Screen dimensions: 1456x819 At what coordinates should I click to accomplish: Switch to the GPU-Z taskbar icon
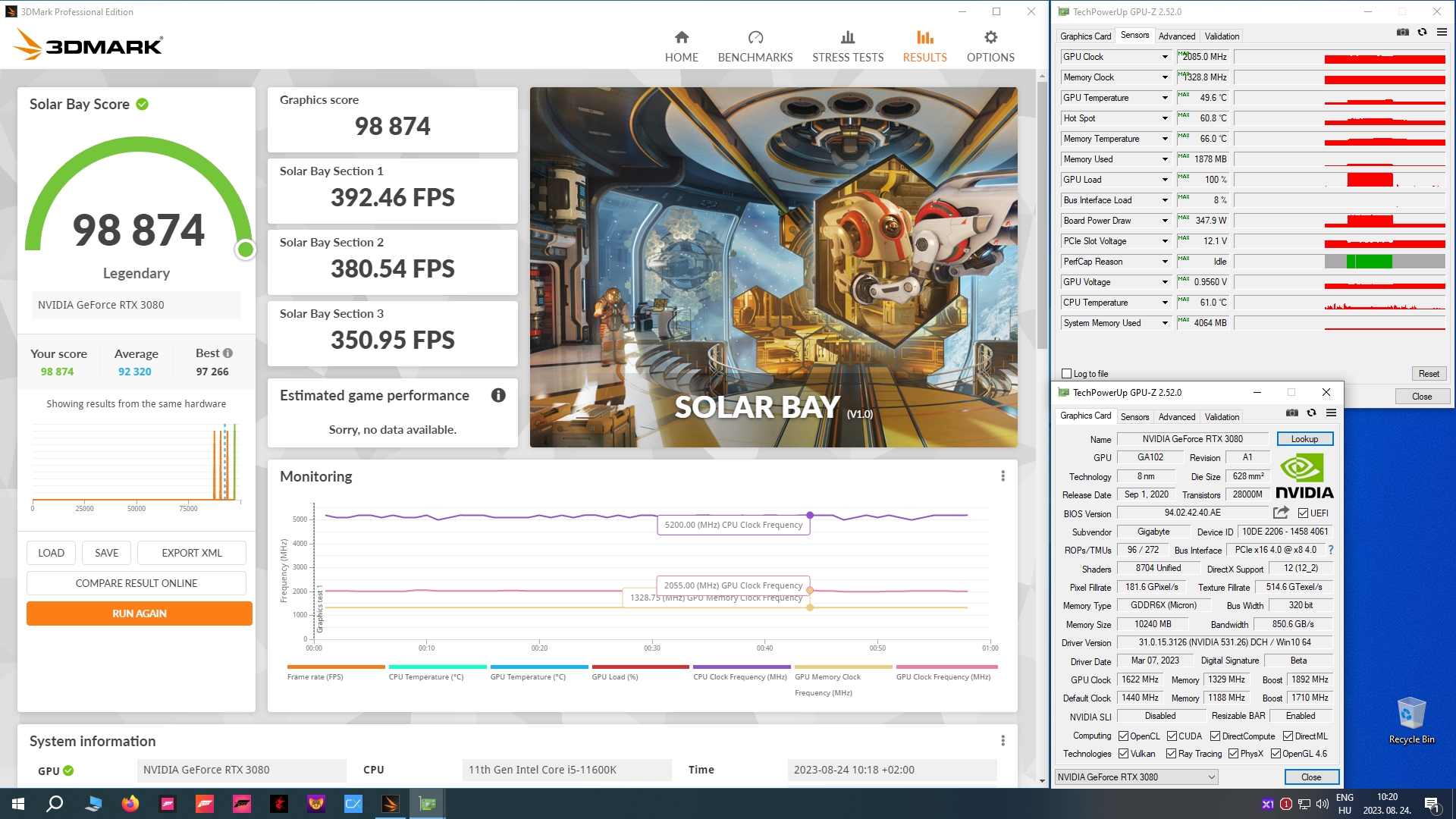[x=428, y=804]
